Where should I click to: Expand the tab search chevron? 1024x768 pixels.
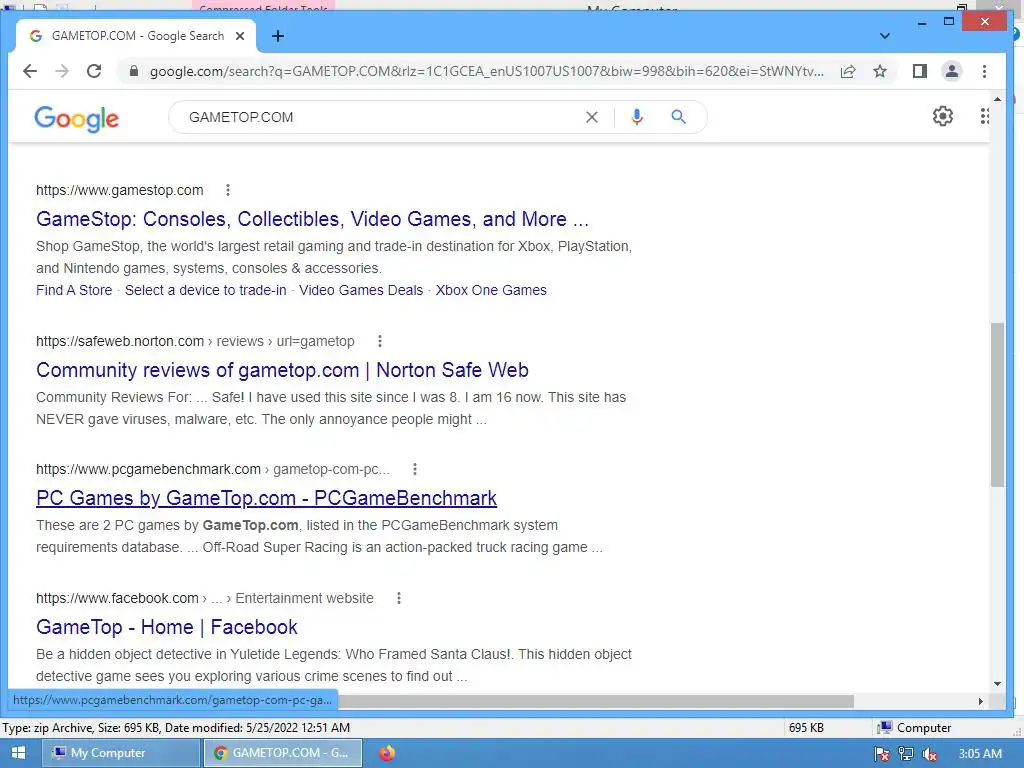pyautogui.click(x=885, y=36)
